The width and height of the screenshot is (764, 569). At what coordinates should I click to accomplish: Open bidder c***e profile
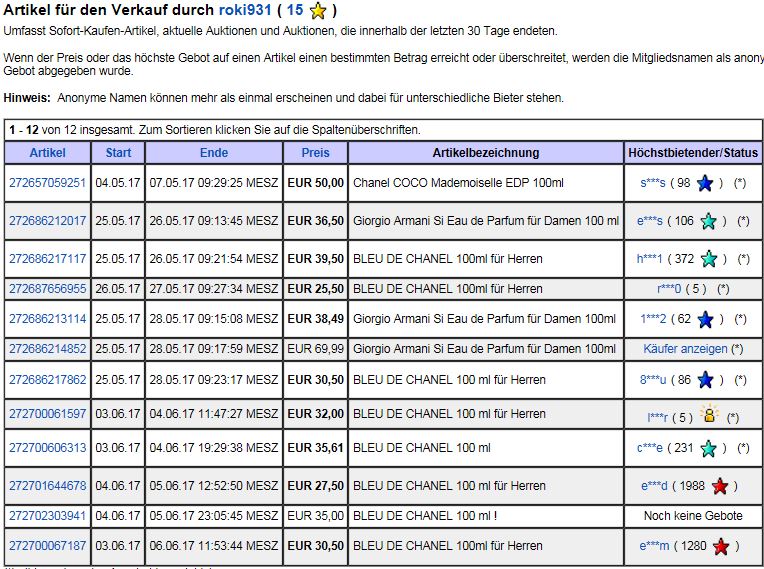[649, 448]
